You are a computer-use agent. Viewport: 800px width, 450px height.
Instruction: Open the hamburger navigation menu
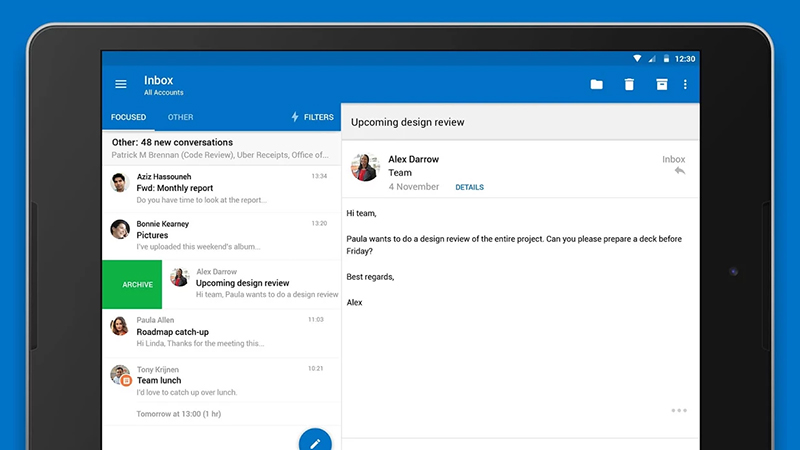(120, 84)
